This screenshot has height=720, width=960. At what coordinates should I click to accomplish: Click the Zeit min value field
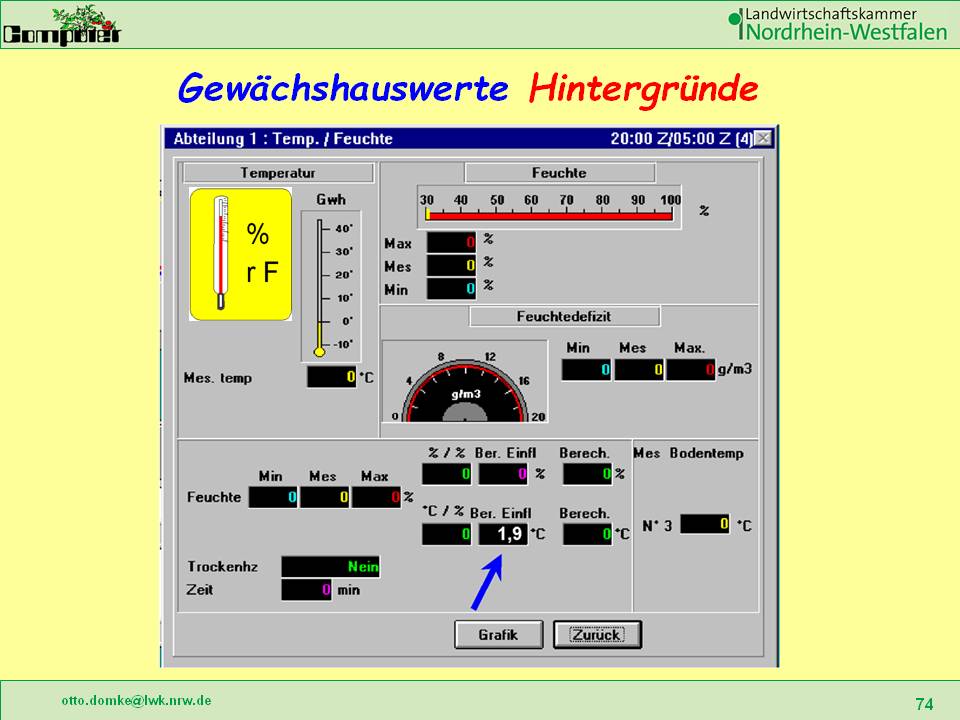coord(306,590)
